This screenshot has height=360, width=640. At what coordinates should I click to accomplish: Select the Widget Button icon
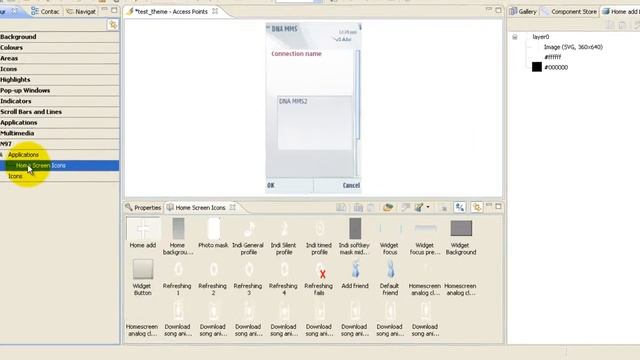click(142, 269)
